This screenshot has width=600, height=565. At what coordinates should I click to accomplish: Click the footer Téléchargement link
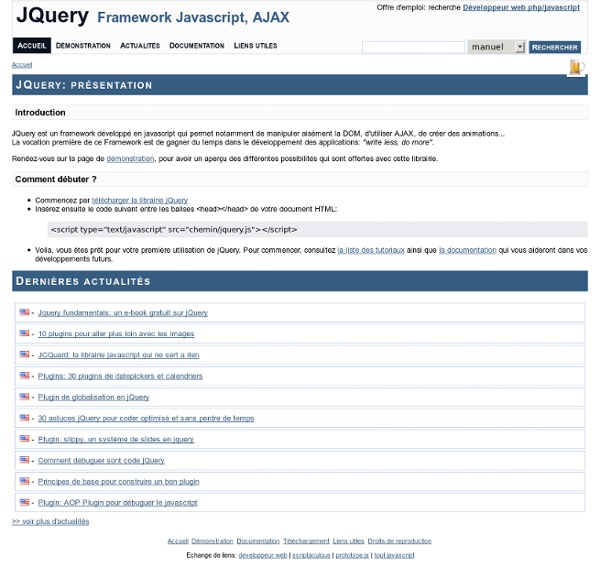[306, 541]
